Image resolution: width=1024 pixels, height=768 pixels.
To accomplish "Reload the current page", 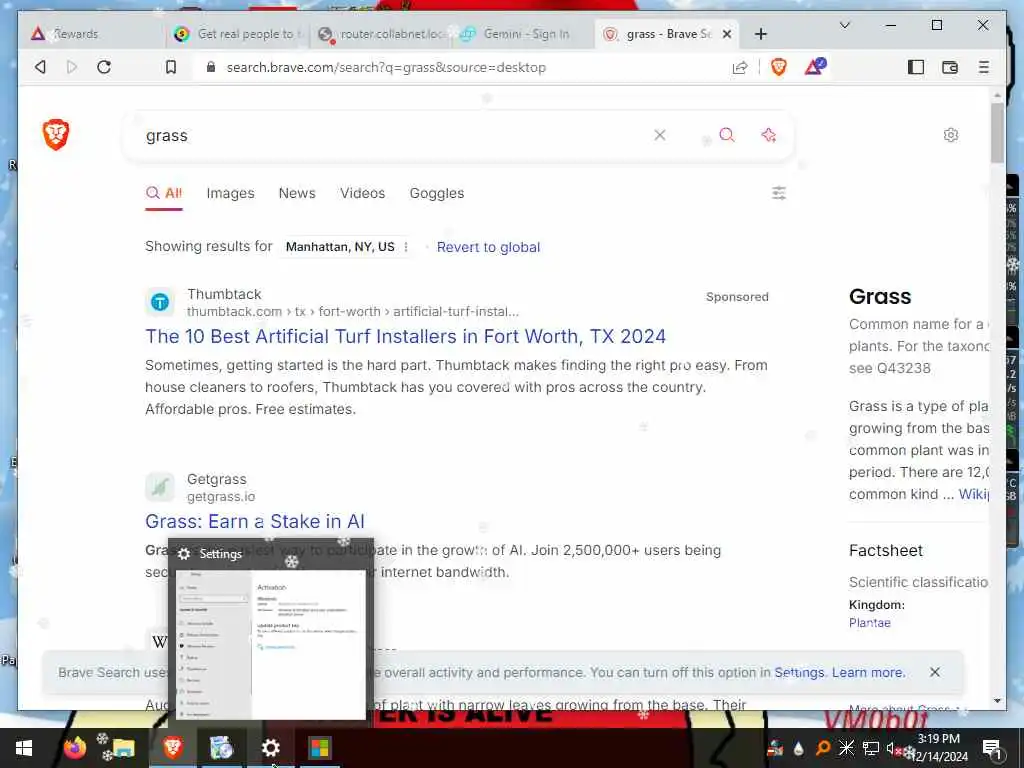I will tap(104, 67).
